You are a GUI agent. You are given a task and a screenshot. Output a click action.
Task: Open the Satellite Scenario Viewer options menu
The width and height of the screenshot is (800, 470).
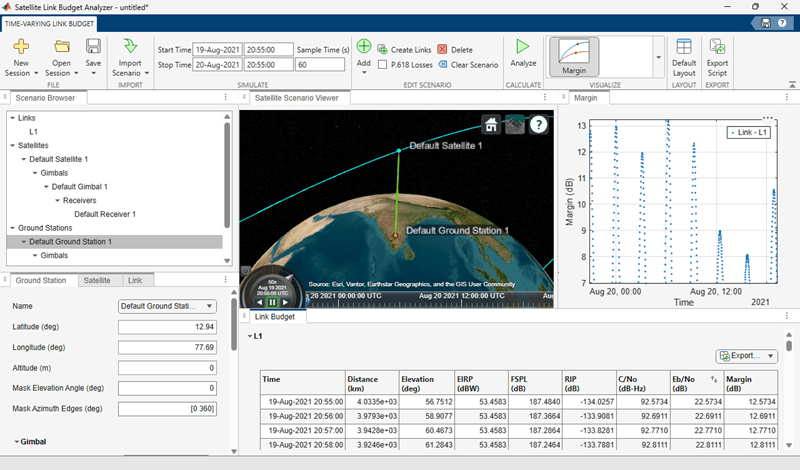tap(544, 97)
